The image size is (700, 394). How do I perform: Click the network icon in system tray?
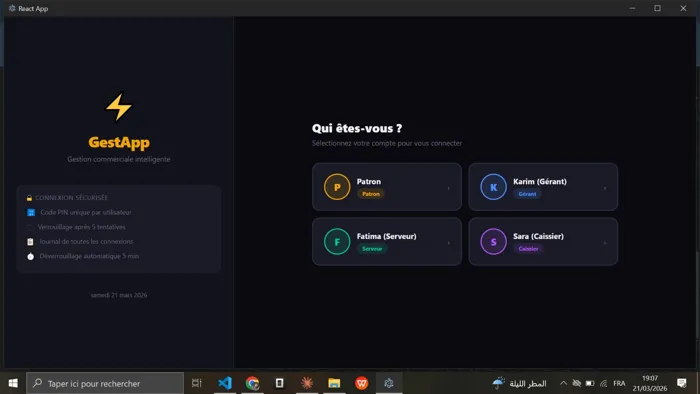coord(604,383)
